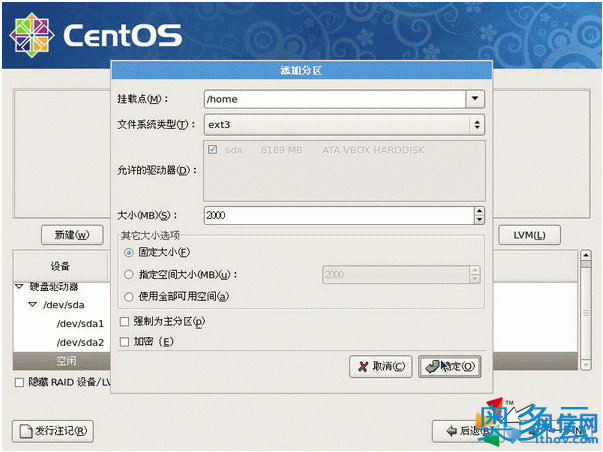Collapse the hard drives tree node
Viewport: 603px width, 452px height.
[x=19, y=286]
